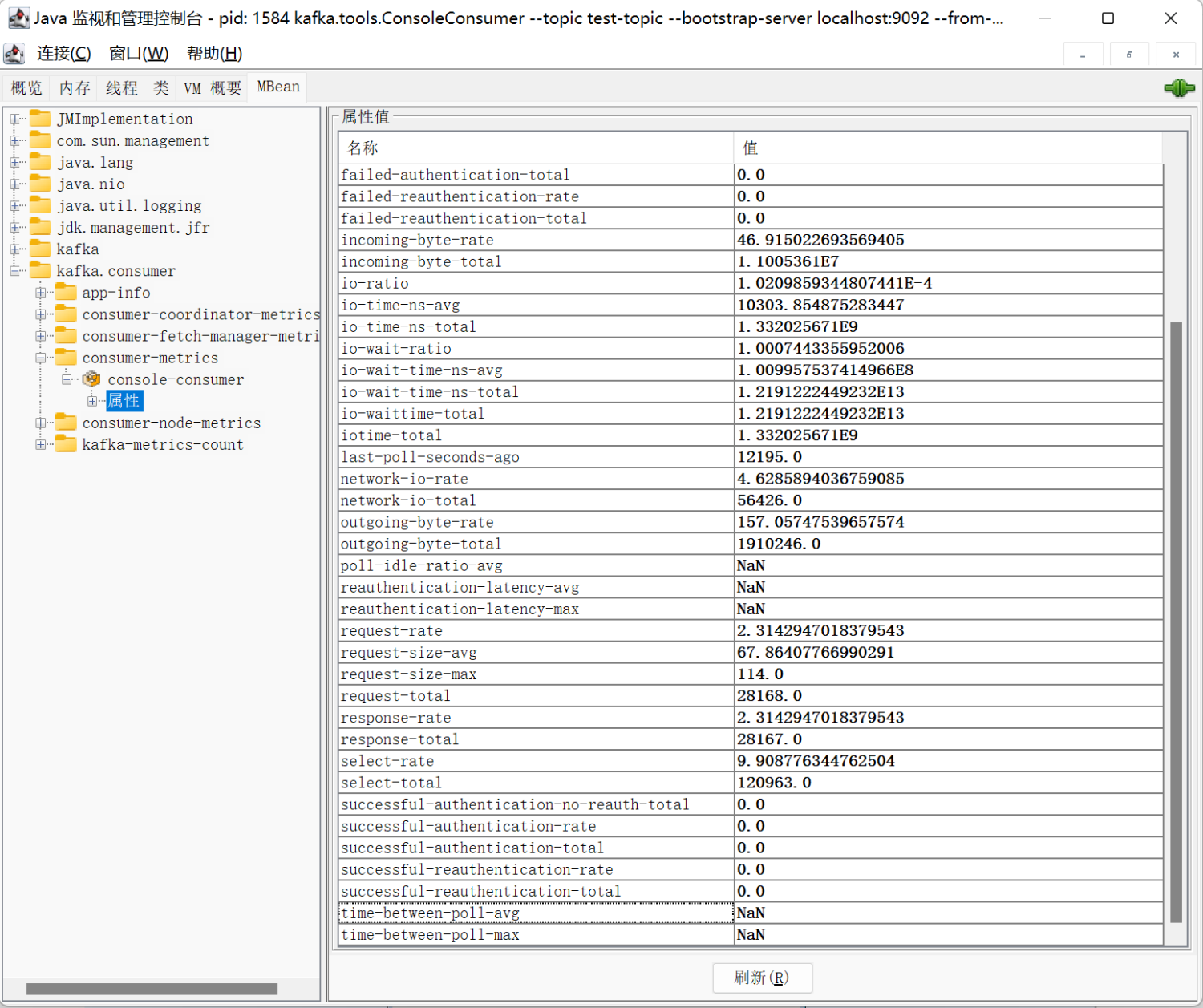Close the inner connection frame
The image size is (1203, 1008).
coord(1176,55)
